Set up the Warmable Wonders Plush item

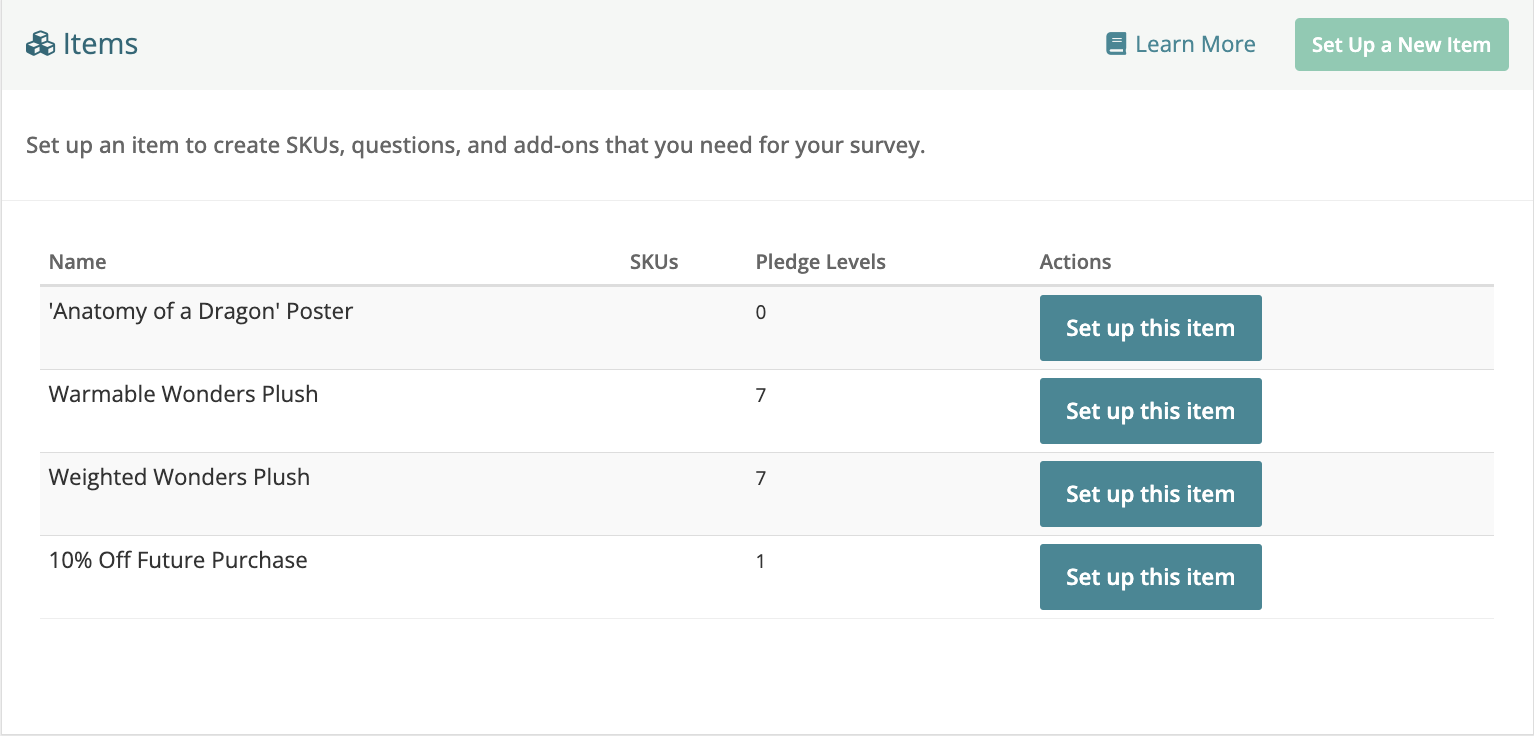(1150, 411)
